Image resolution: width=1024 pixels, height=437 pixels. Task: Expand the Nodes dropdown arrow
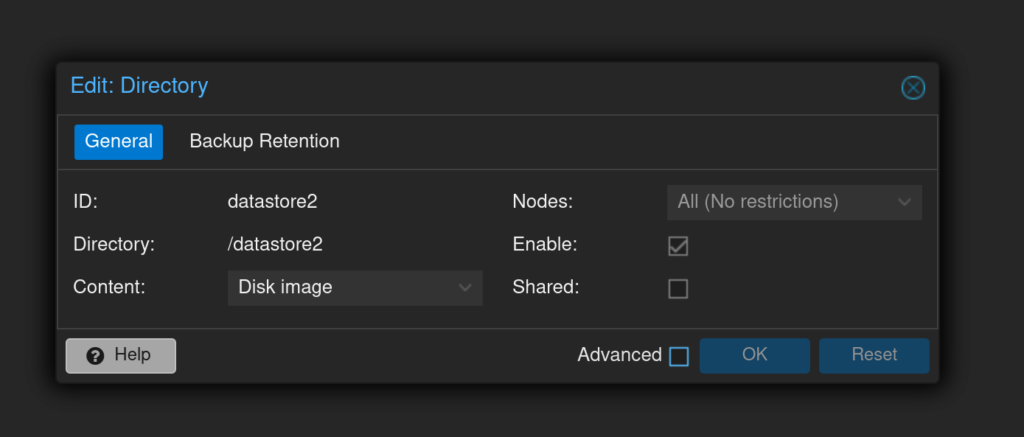coord(904,202)
